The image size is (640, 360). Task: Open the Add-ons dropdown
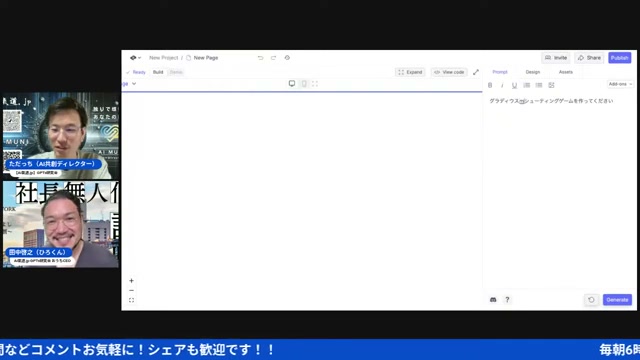click(x=620, y=84)
